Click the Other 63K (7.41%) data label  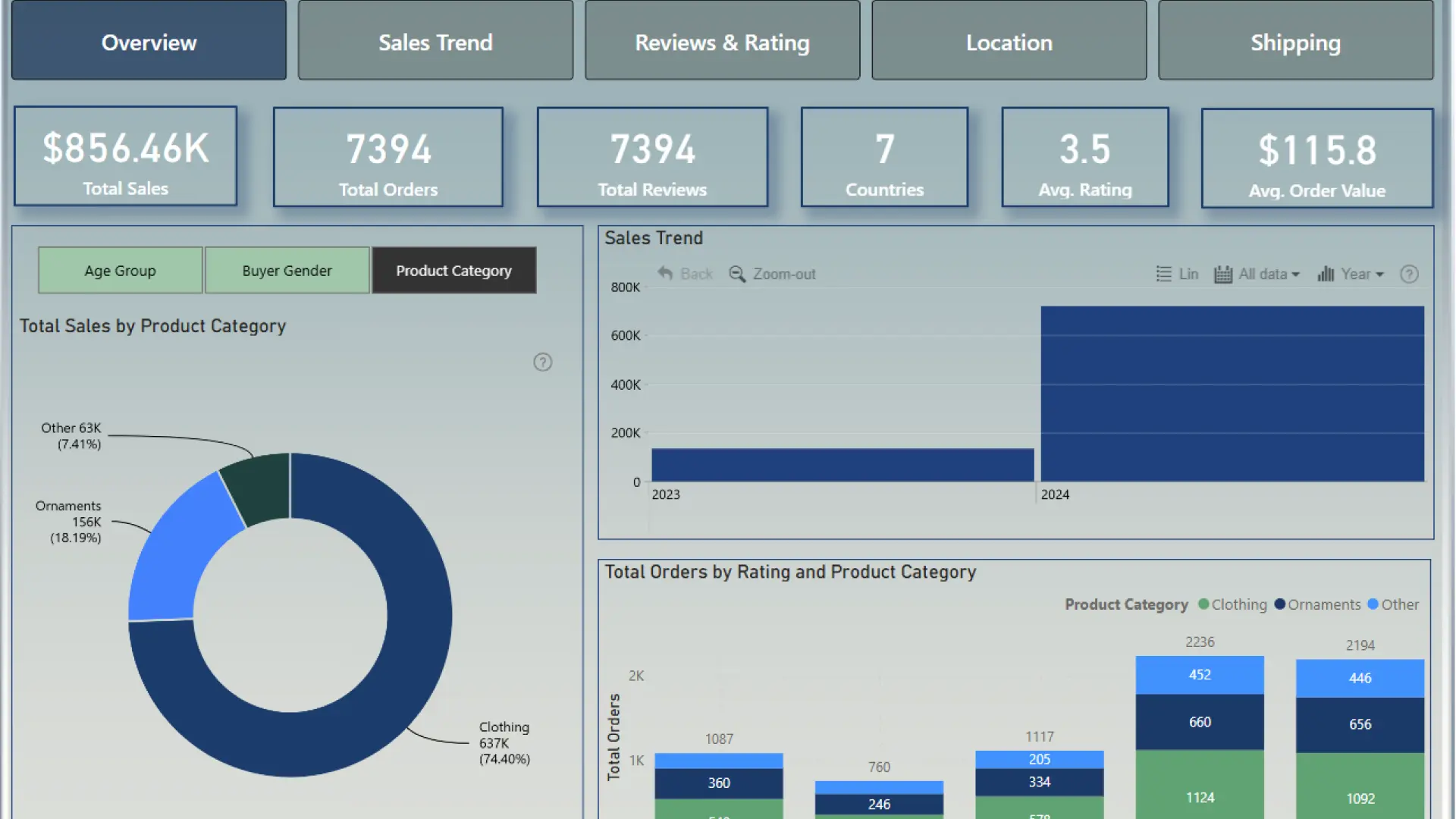(x=71, y=436)
